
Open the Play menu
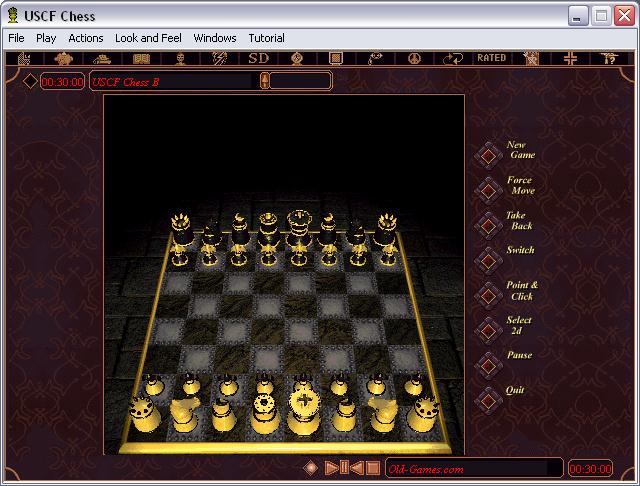coord(46,38)
